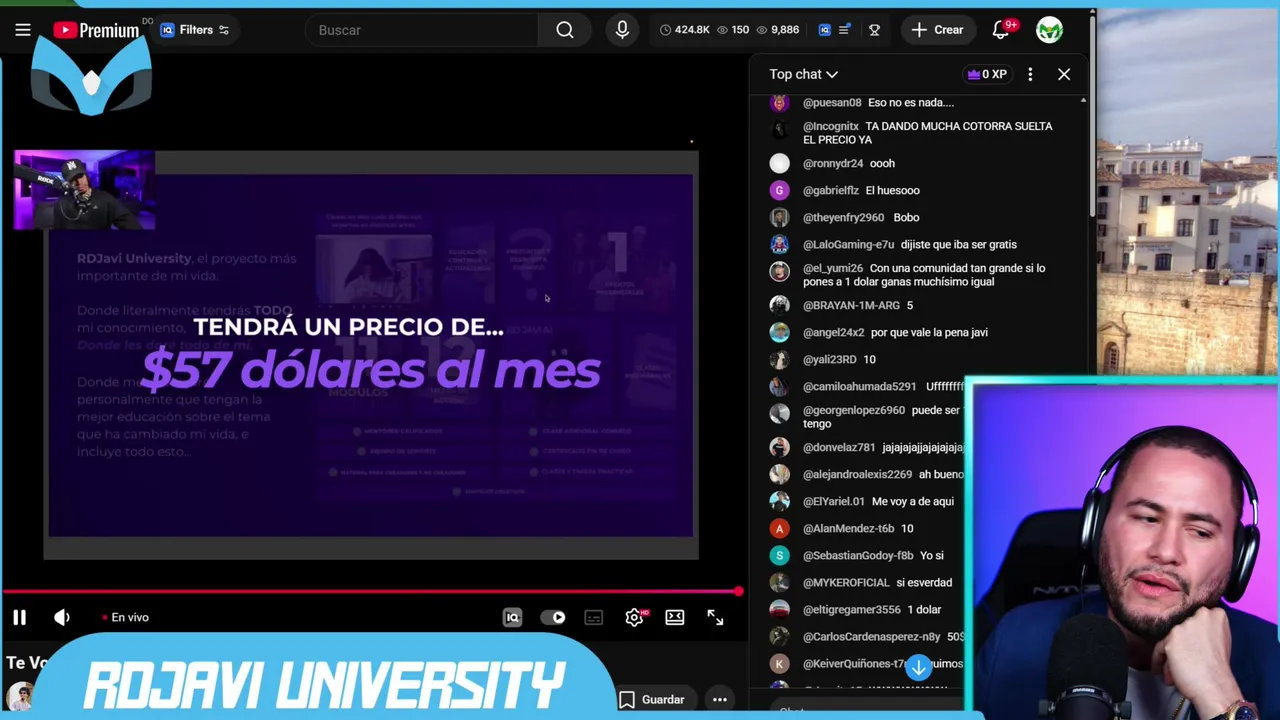Screen dimensions: 1280x720
Task: Click the progress bar scrubber handle
Action: [738, 592]
